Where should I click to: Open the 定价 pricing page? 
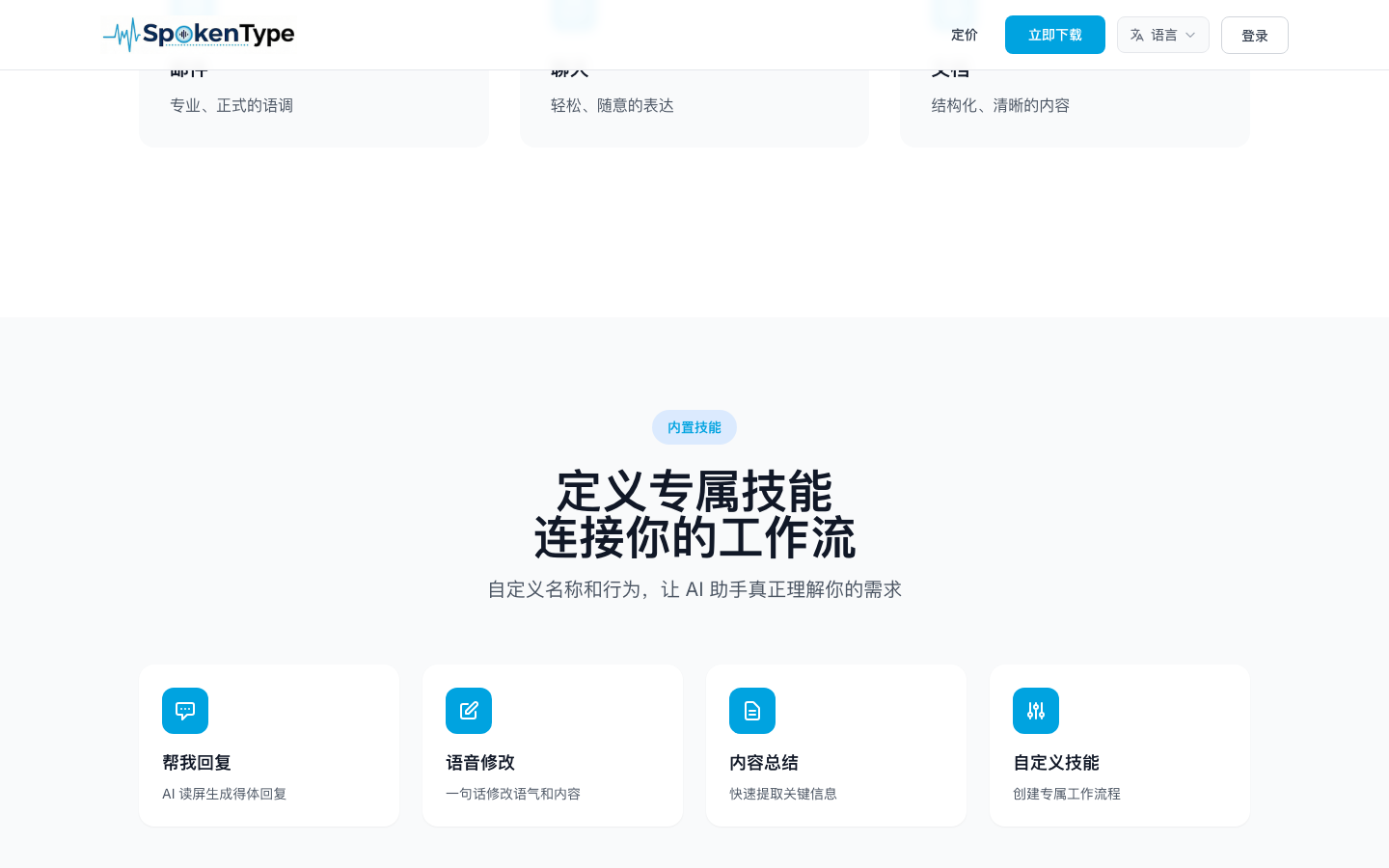[965, 35]
